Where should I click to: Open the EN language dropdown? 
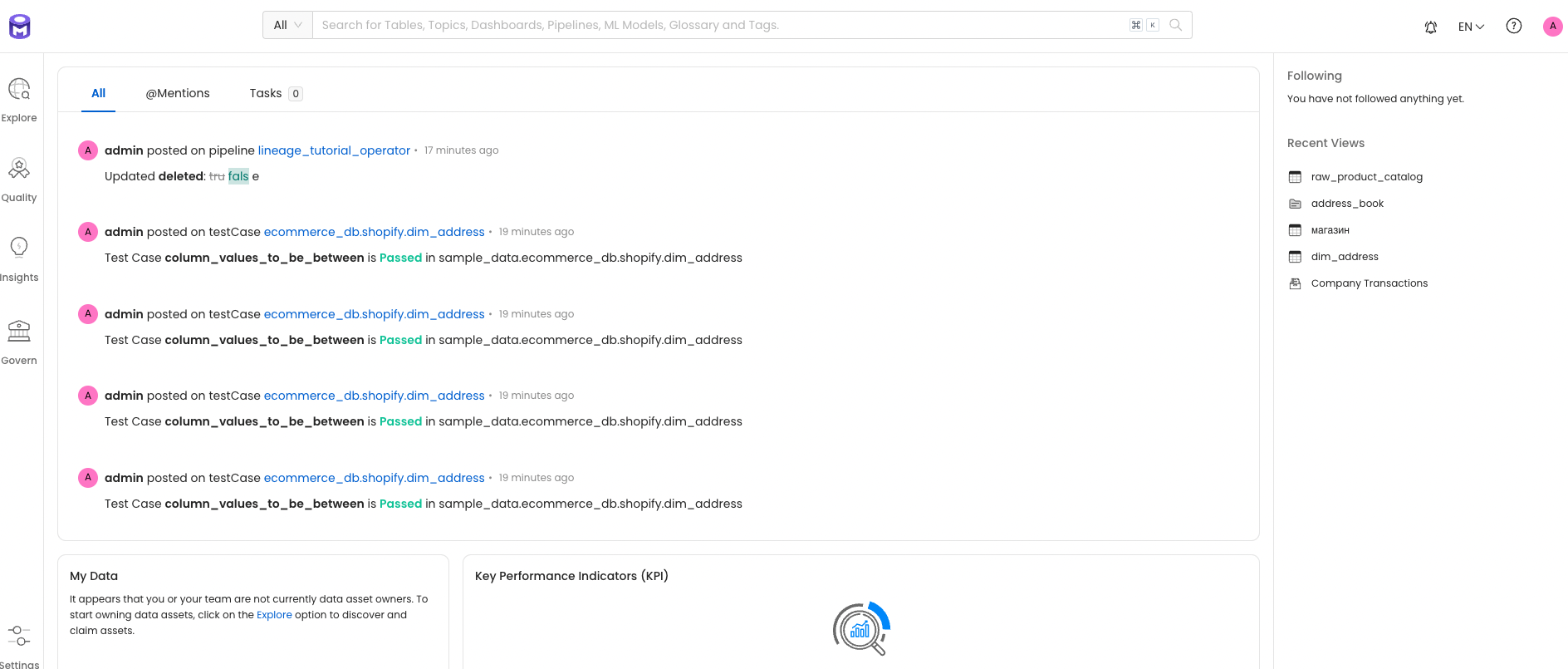(1471, 27)
